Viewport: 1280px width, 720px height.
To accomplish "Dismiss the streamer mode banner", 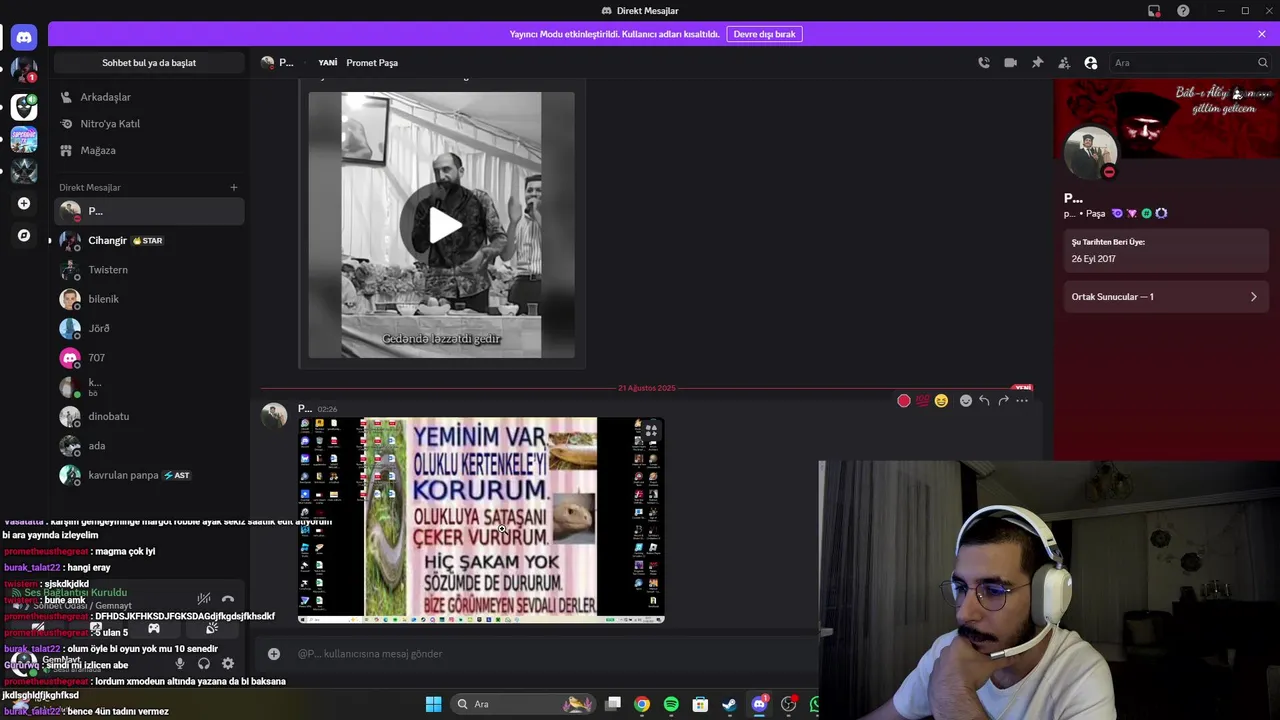I will pos(1262,34).
